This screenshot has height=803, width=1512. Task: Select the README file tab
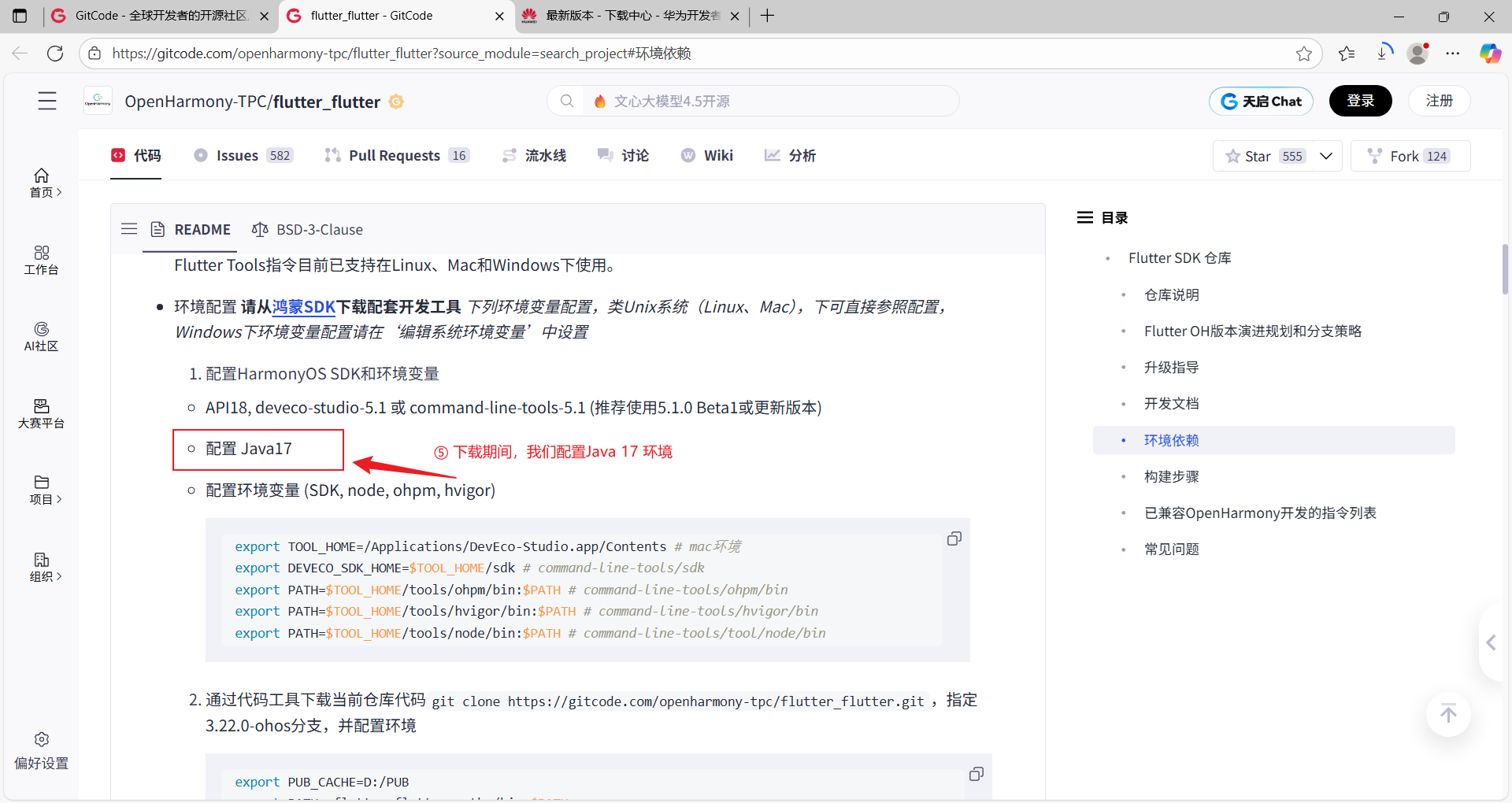coord(190,229)
